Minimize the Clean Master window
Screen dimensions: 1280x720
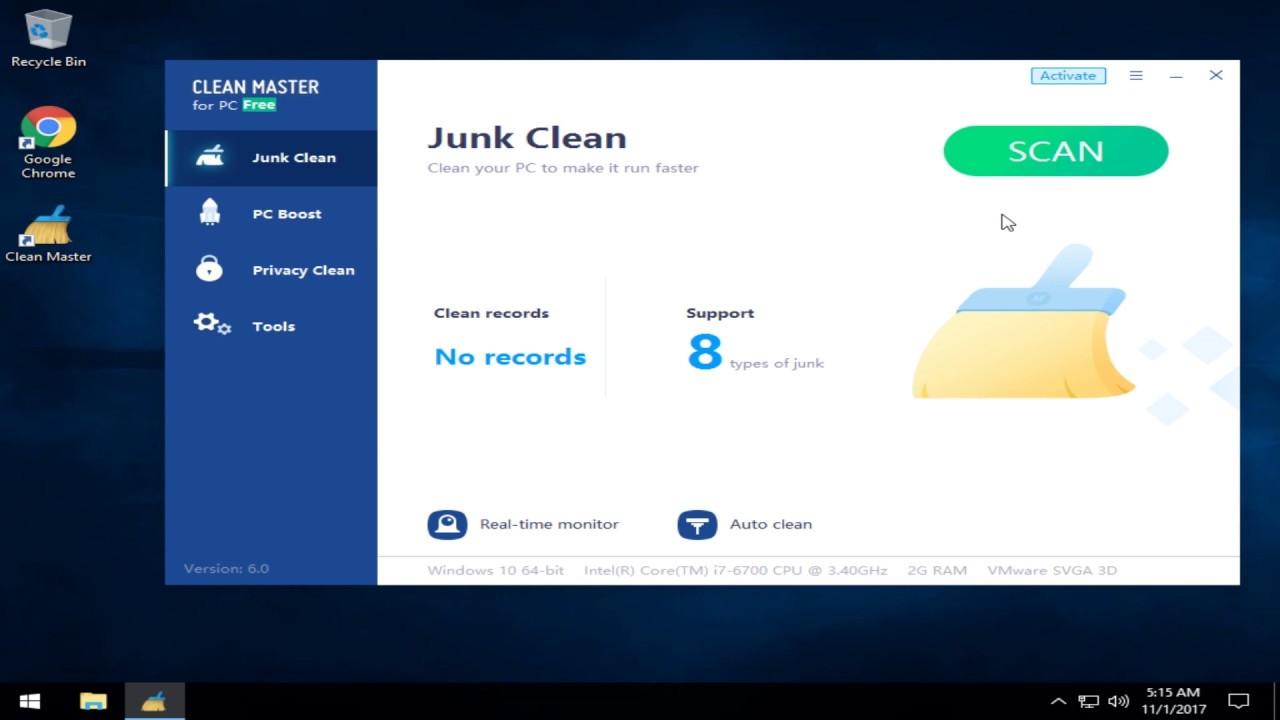point(1176,76)
